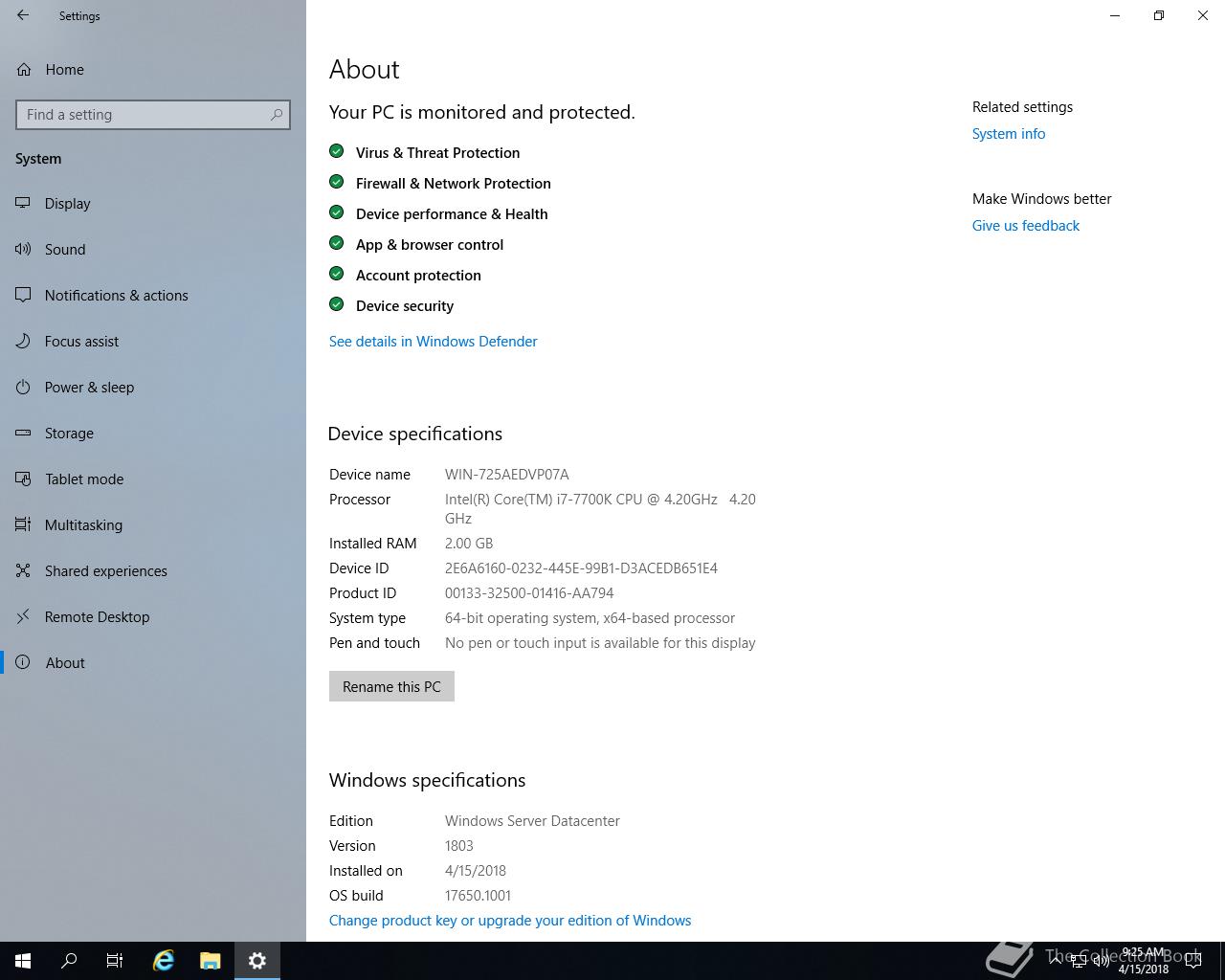Select the About page in sidebar
1225x980 pixels.
point(153,662)
